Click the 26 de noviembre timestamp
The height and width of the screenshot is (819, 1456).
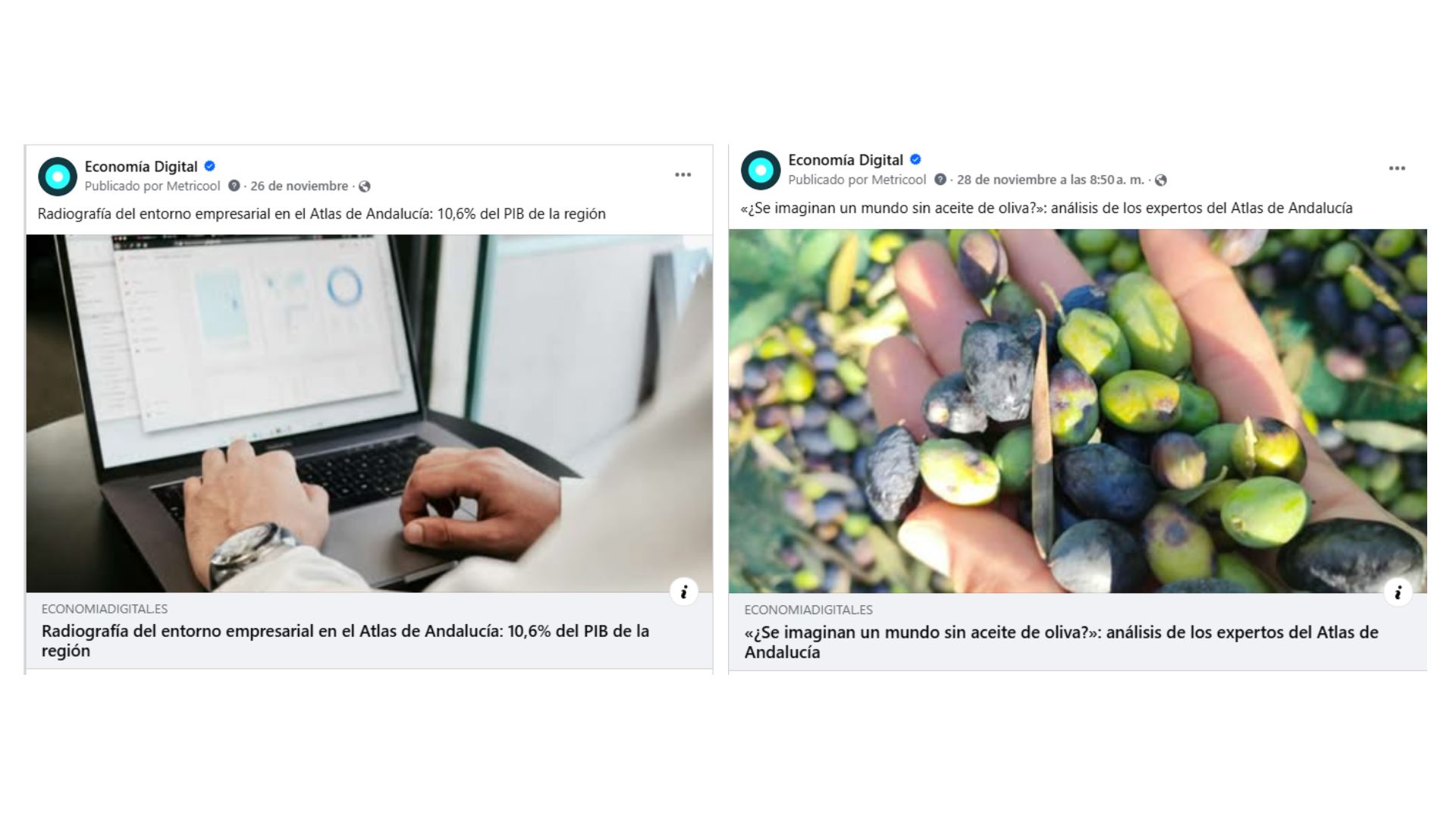point(300,186)
